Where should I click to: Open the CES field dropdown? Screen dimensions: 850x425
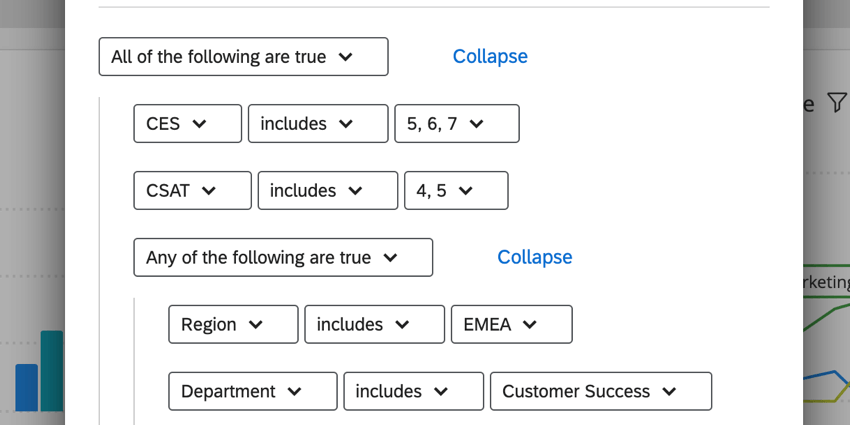click(187, 124)
